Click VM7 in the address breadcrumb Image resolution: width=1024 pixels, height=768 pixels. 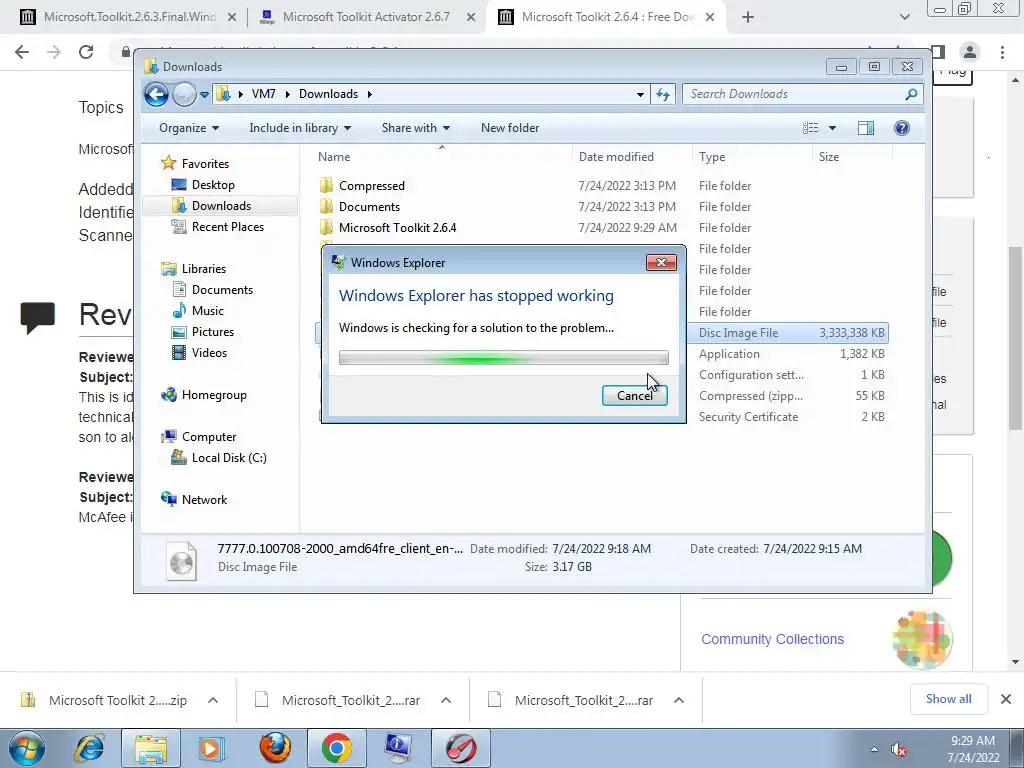click(x=263, y=94)
